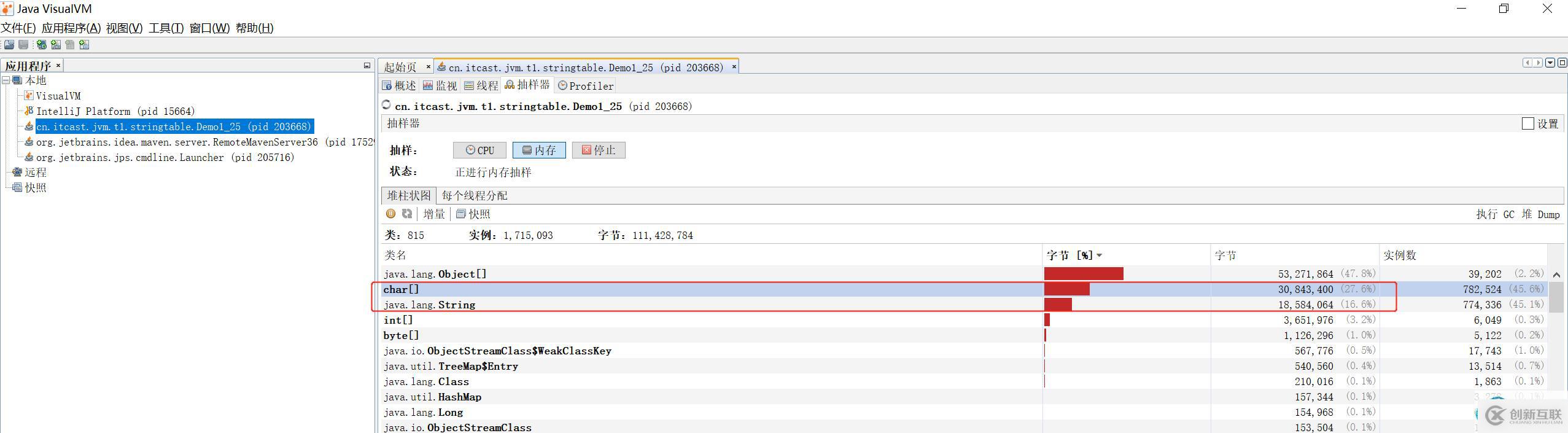Collapse the Local (本地) tree node
The image size is (1568, 433).
click(6, 80)
